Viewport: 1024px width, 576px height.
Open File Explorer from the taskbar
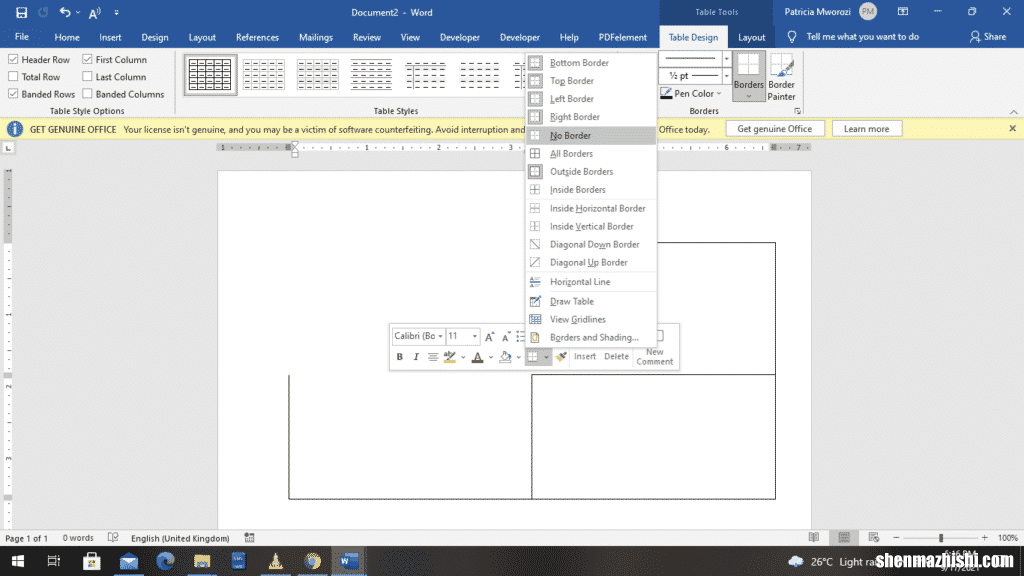tap(202, 561)
